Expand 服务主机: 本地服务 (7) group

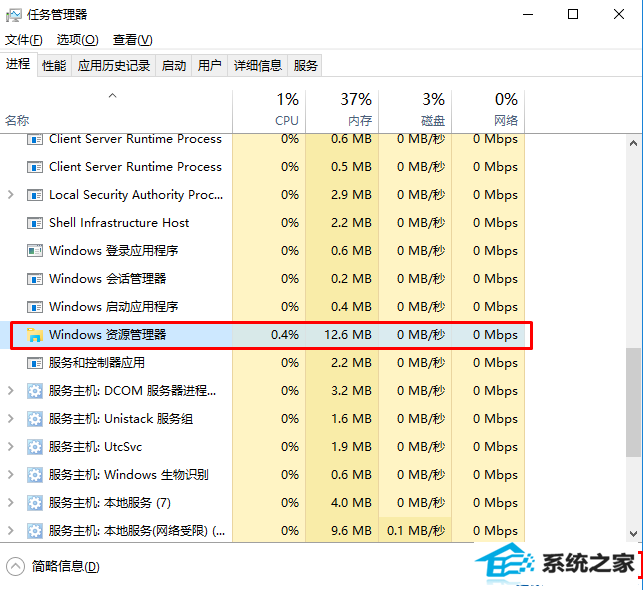(x=11, y=503)
